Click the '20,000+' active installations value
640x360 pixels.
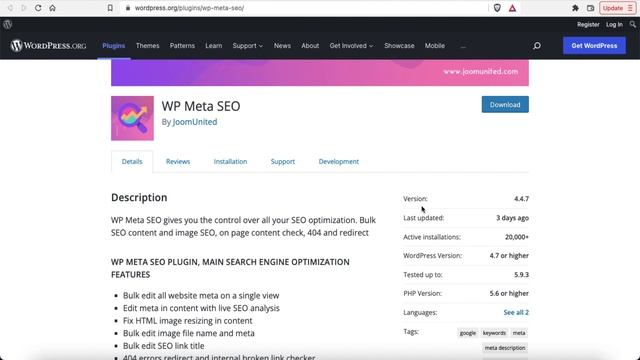(x=516, y=237)
